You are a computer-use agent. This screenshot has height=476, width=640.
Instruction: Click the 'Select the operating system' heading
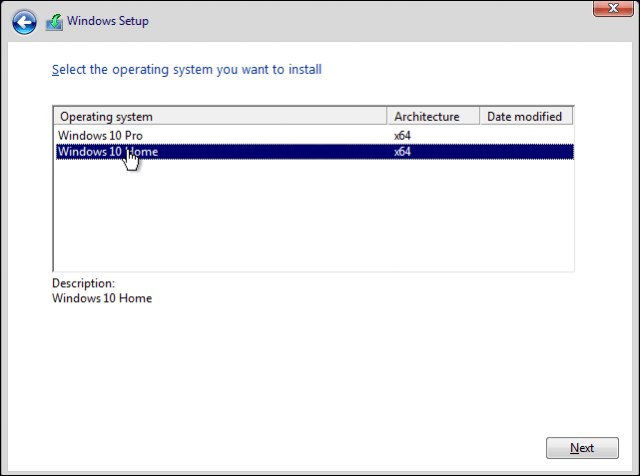pos(186,70)
